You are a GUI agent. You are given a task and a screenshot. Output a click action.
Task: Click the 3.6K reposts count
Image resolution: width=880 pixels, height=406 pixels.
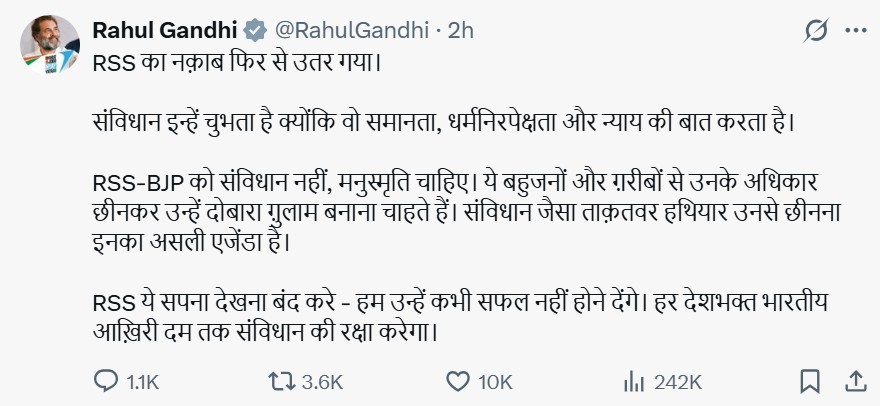coord(321,382)
